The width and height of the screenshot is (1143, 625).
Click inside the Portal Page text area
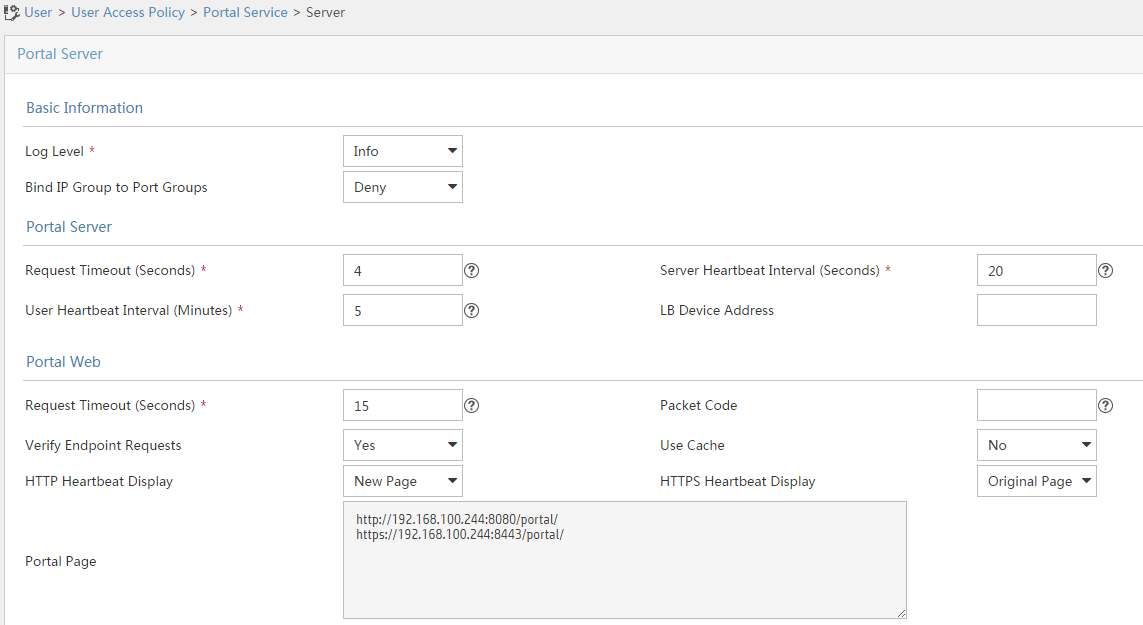[624, 560]
